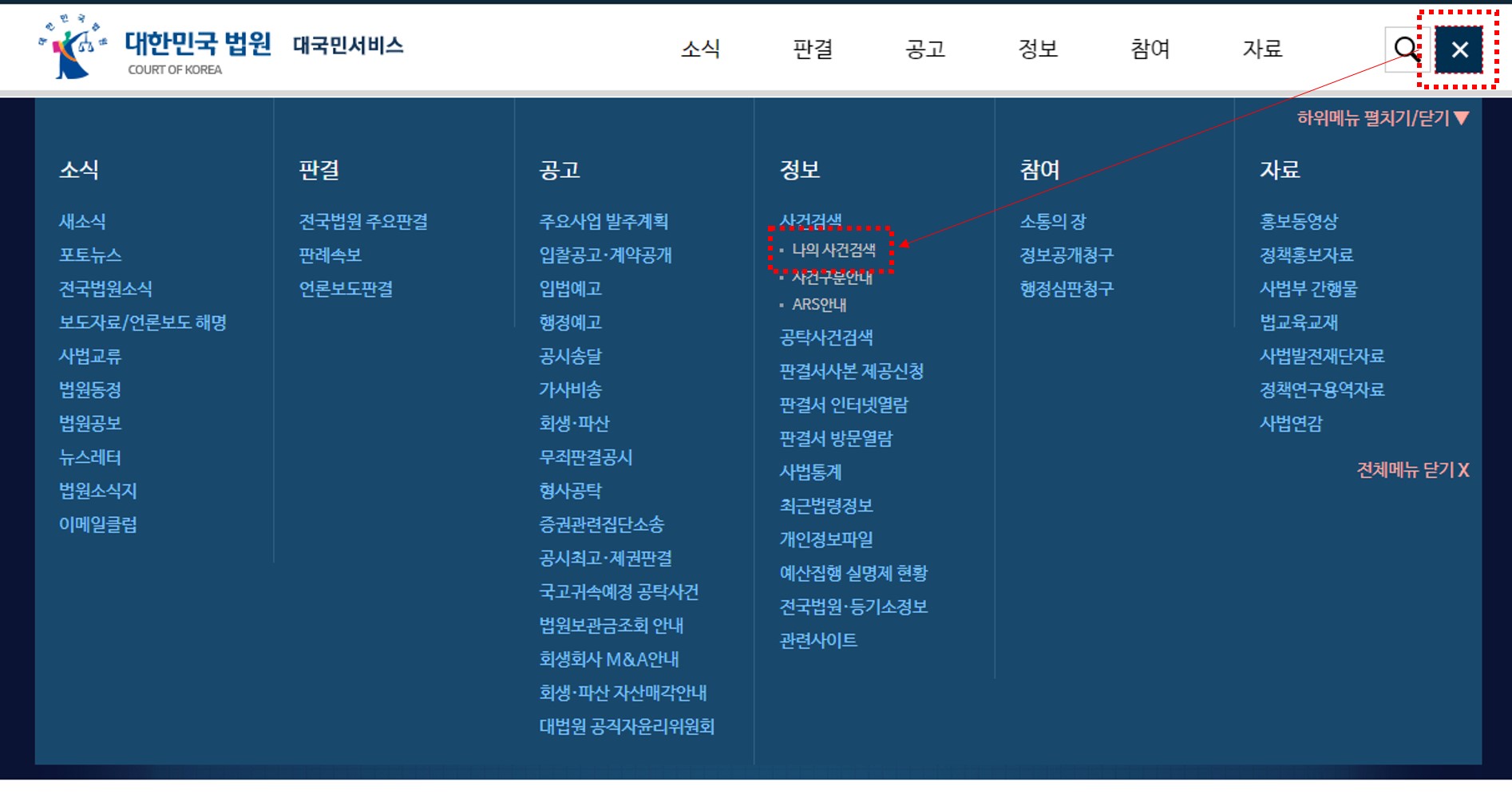The height and width of the screenshot is (798, 1512).
Task: Open the 판결 top navigation menu
Action: point(813,49)
